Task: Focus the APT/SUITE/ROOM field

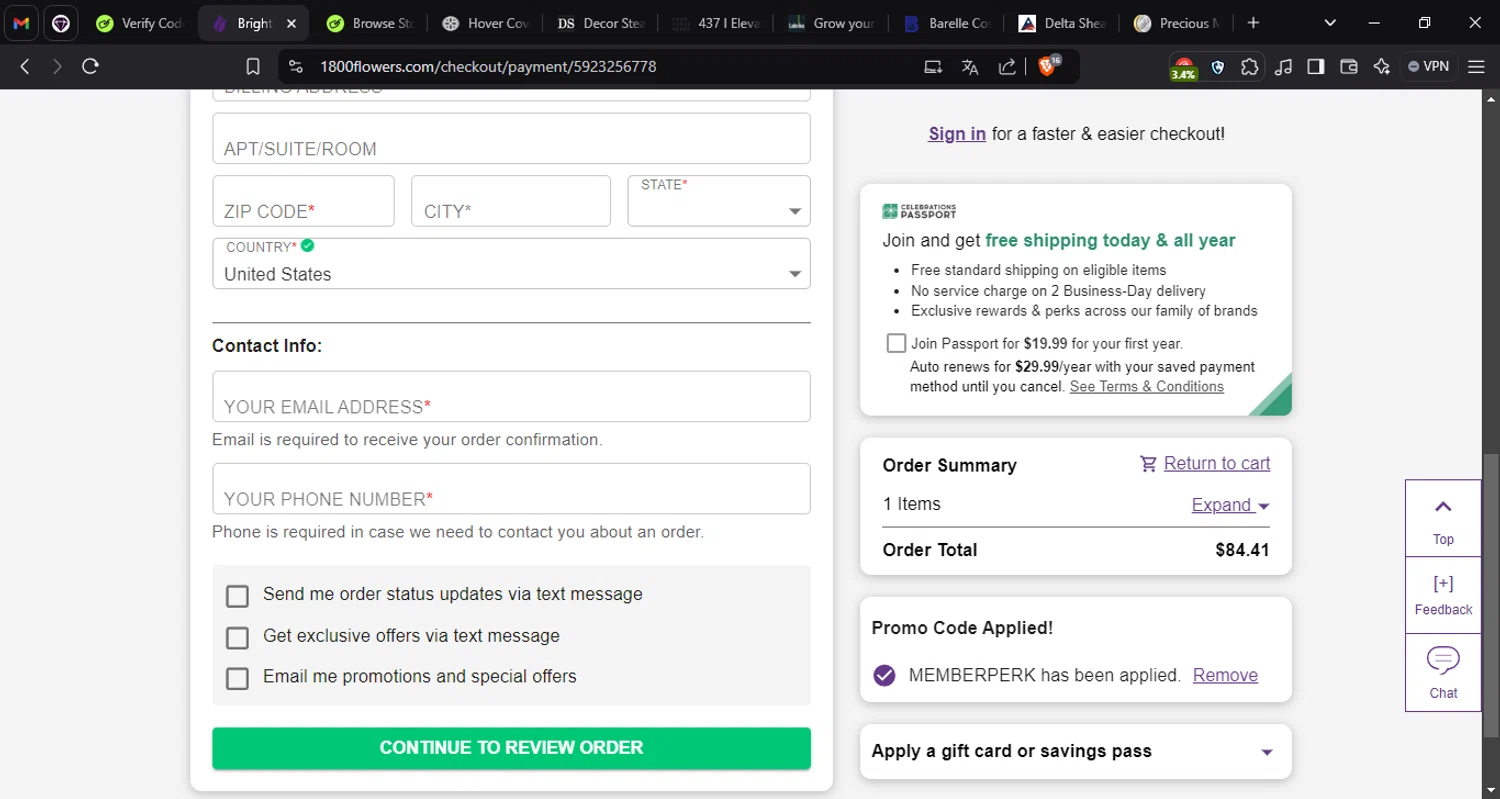Action: coord(511,138)
